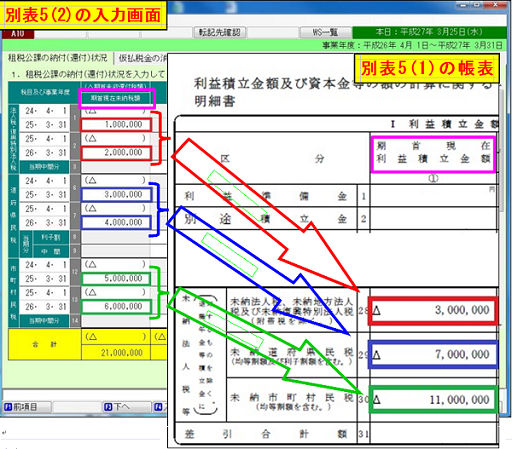Click the 中間 row label under 当期分
This screenshot has height=449, width=512.
coord(51,251)
